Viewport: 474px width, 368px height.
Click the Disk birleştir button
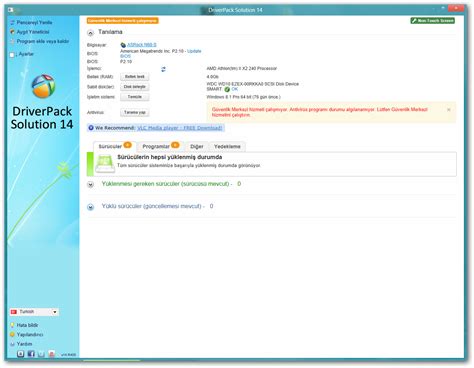coord(135,87)
